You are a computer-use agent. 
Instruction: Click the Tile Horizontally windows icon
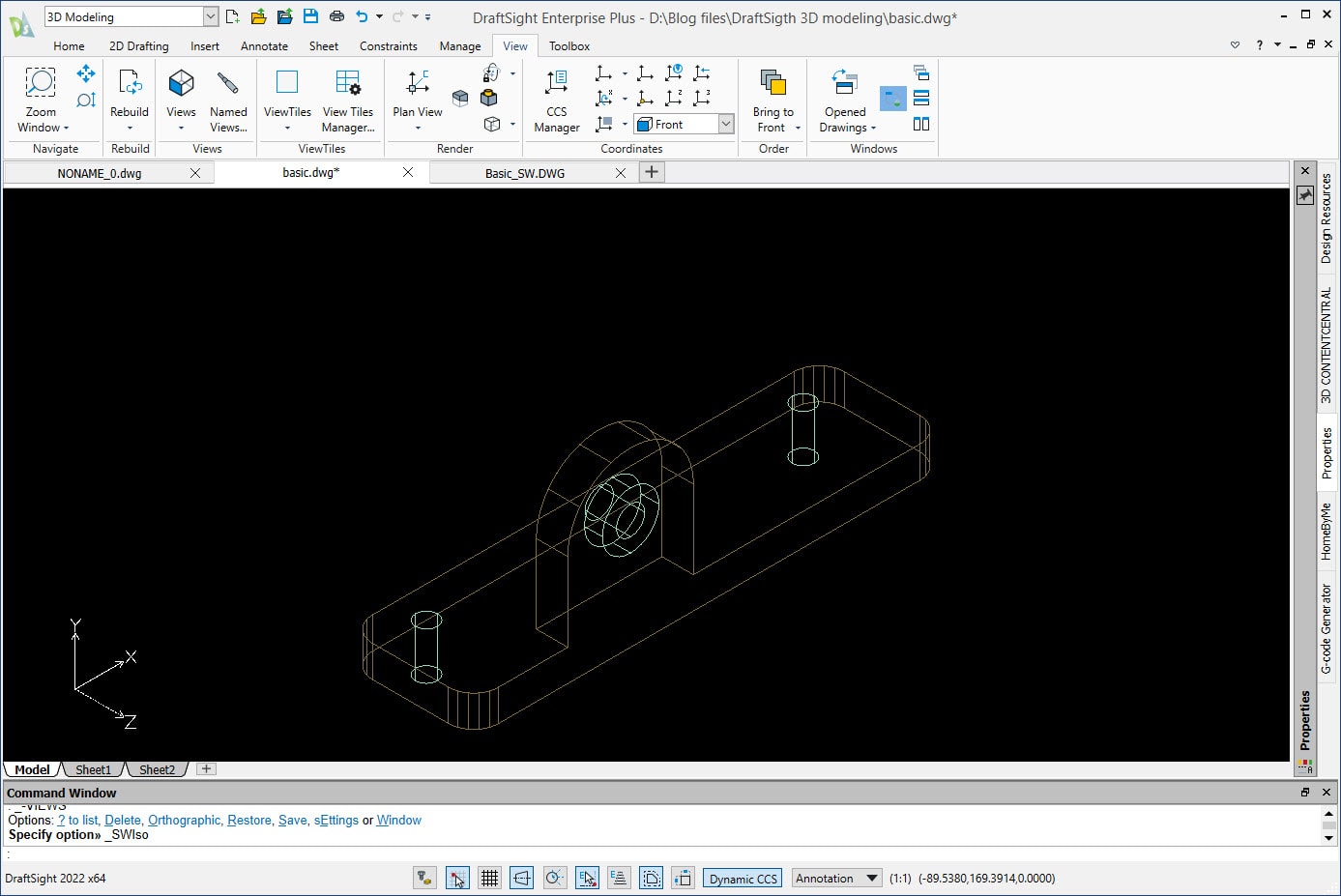pyautogui.click(x=921, y=98)
